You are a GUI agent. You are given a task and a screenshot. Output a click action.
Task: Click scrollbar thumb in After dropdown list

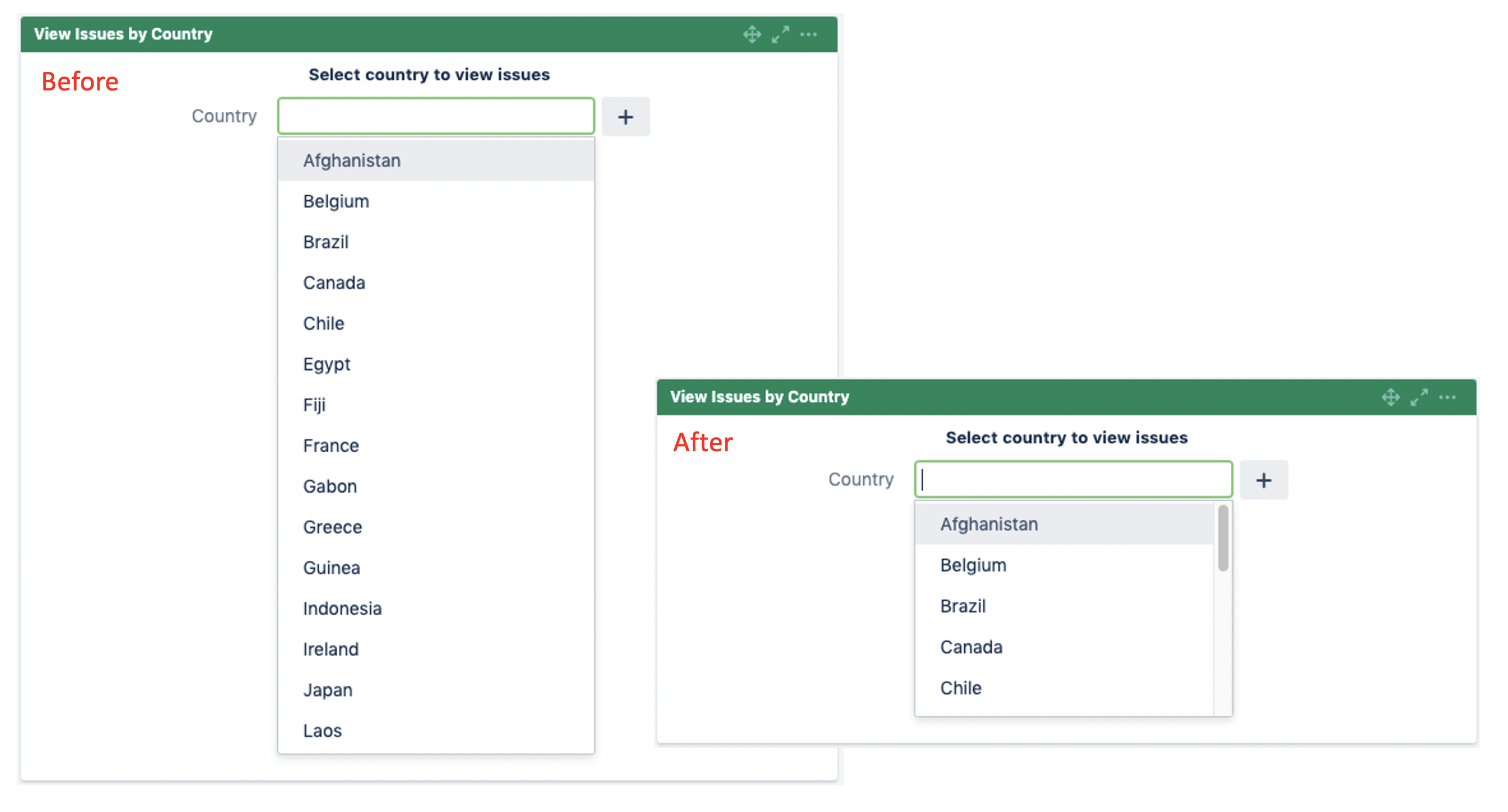click(x=1222, y=537)
